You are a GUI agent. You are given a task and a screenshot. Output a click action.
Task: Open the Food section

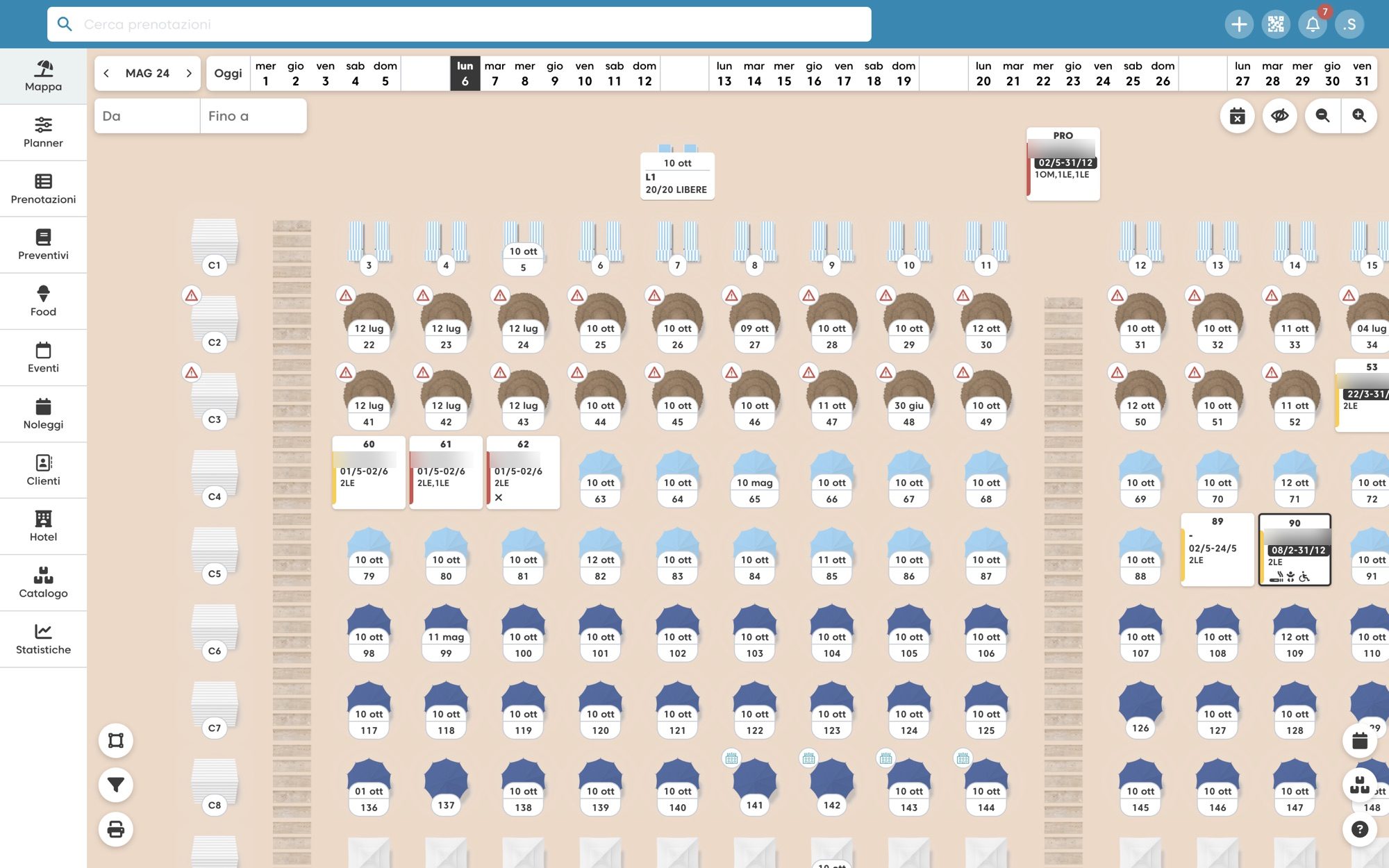[43, 301]
